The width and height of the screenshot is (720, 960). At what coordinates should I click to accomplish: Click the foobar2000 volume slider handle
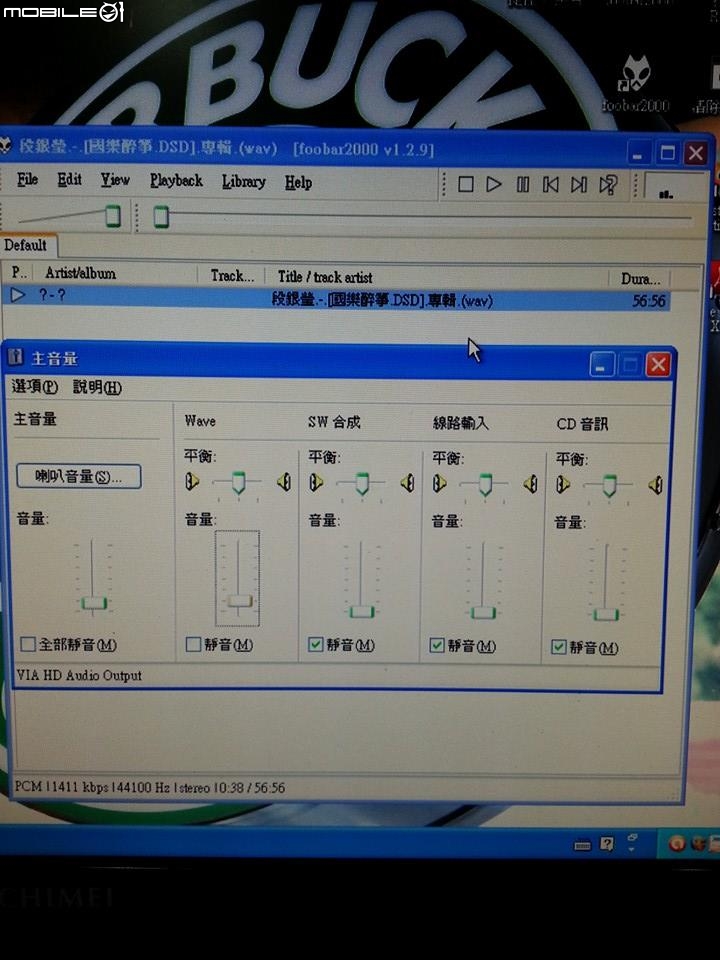tap(113, 216)
